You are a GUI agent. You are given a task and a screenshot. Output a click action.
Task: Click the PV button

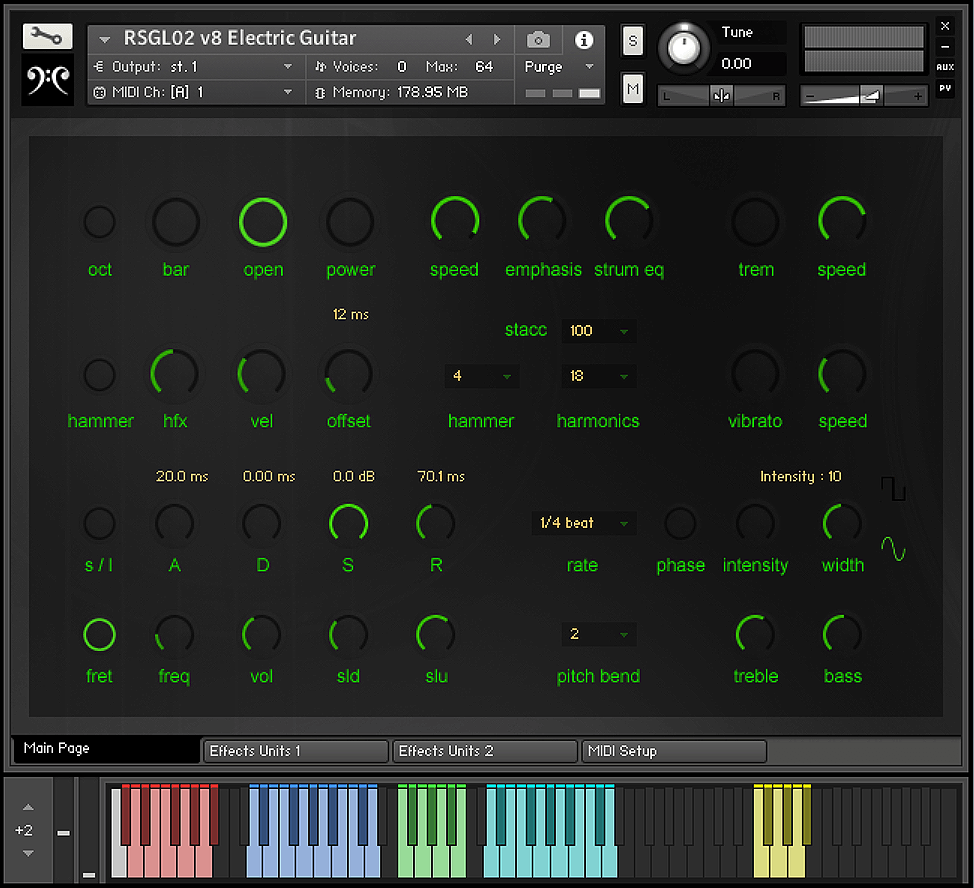tap(945, 88)
